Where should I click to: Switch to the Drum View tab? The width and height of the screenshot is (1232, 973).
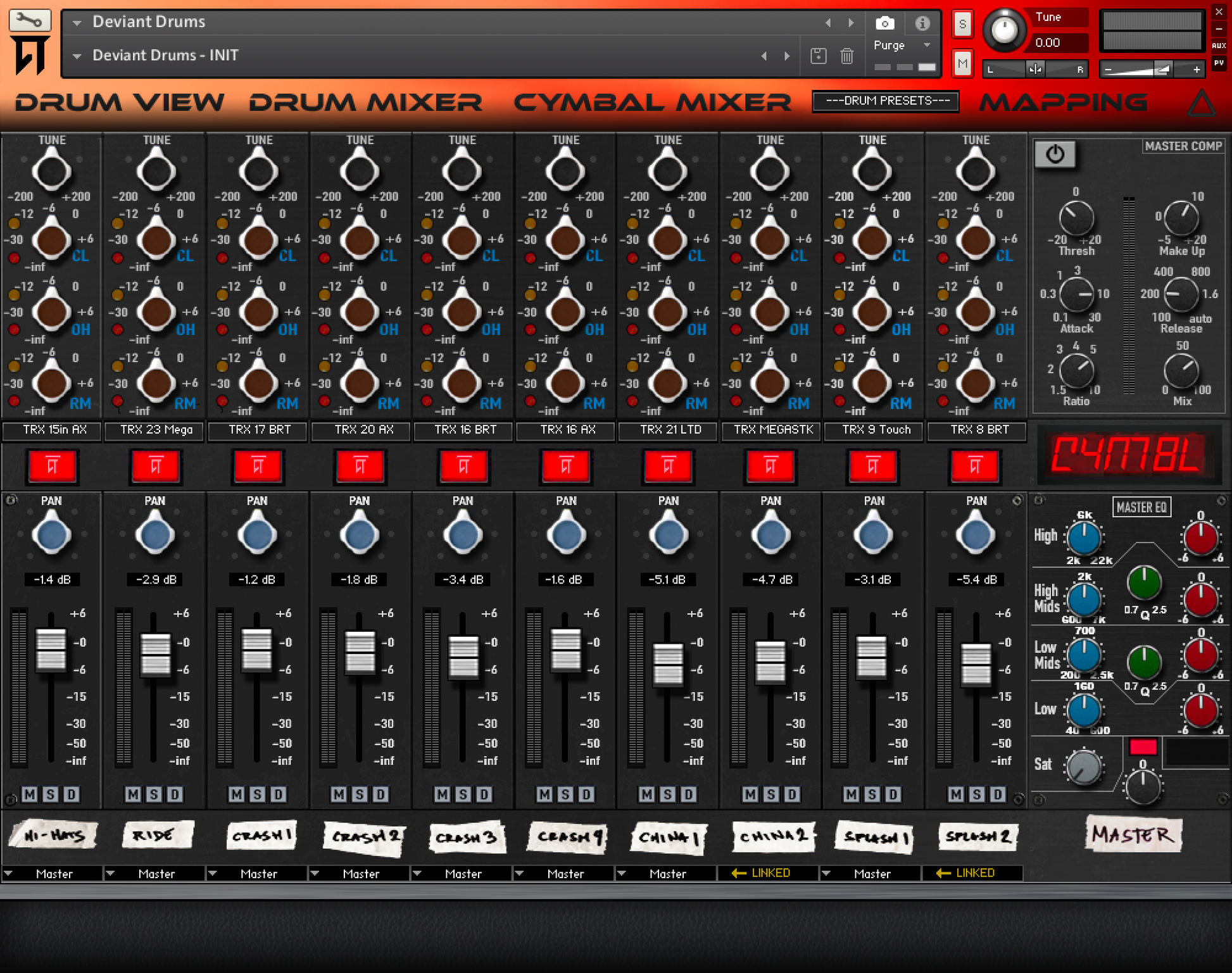[119, 102]
